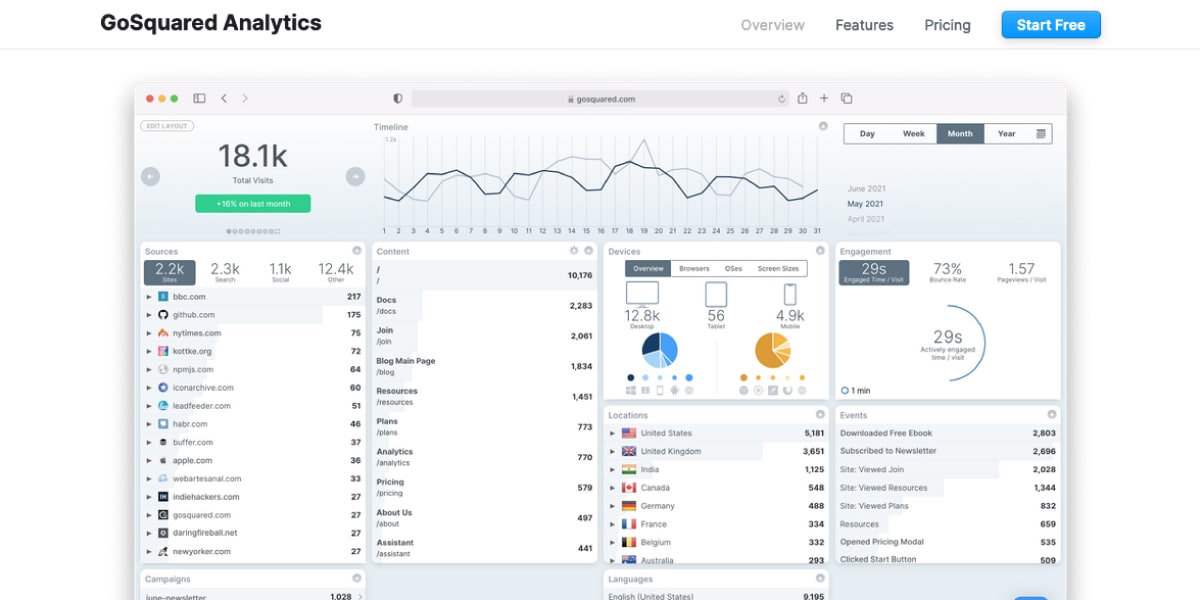The height and width of the screenshot is (600, 1200).
Task: Click the Edit Layout button
Action: click(167, 126)
